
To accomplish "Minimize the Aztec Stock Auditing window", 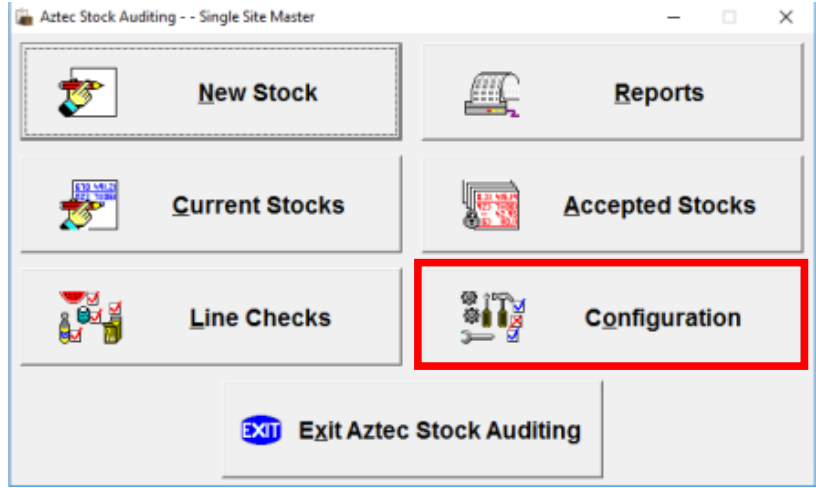I will (x=673, y=17).
